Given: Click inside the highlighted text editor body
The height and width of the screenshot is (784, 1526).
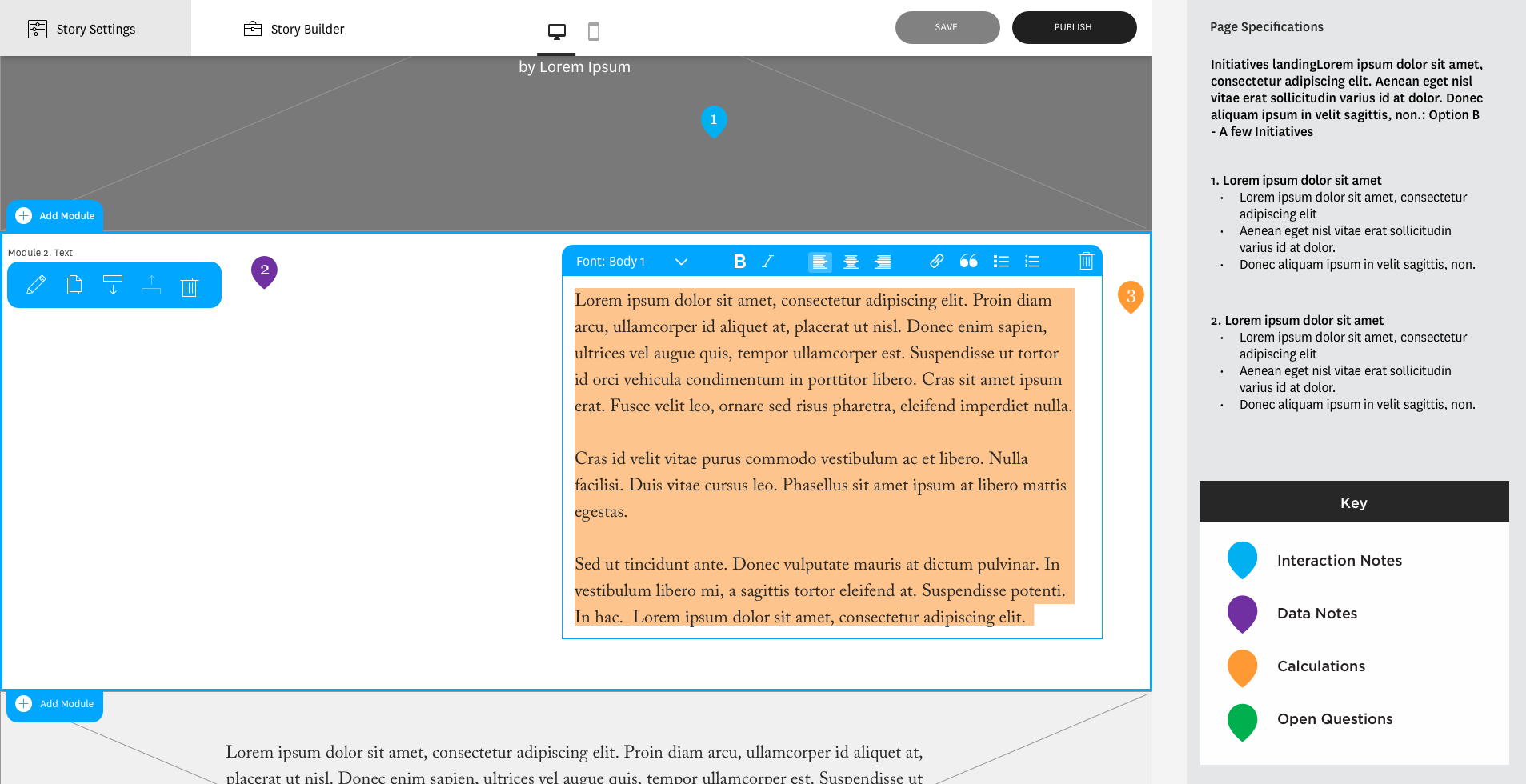Looking at the screenshot, I should tap(824, 458).
